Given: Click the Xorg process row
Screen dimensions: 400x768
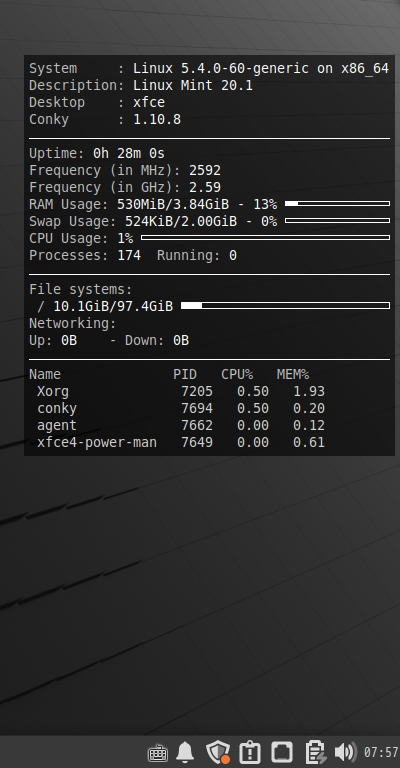Looking at the screenshot, I should 181,391.
